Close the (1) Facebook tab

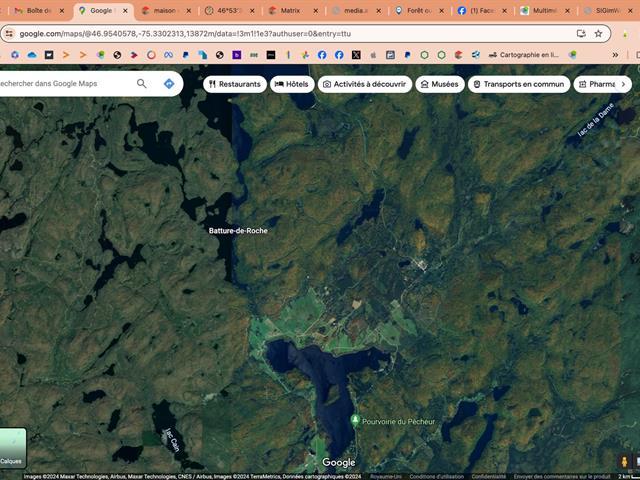click(504, 11)
